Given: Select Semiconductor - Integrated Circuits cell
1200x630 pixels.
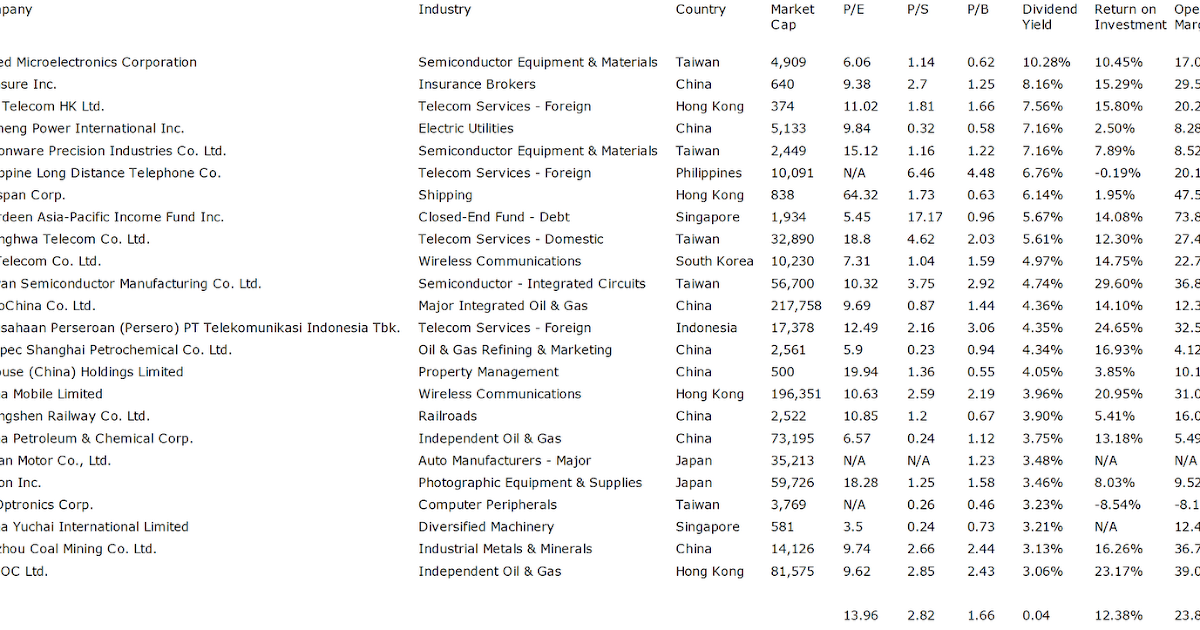Looking at the screenshot, I should (532, 283).
